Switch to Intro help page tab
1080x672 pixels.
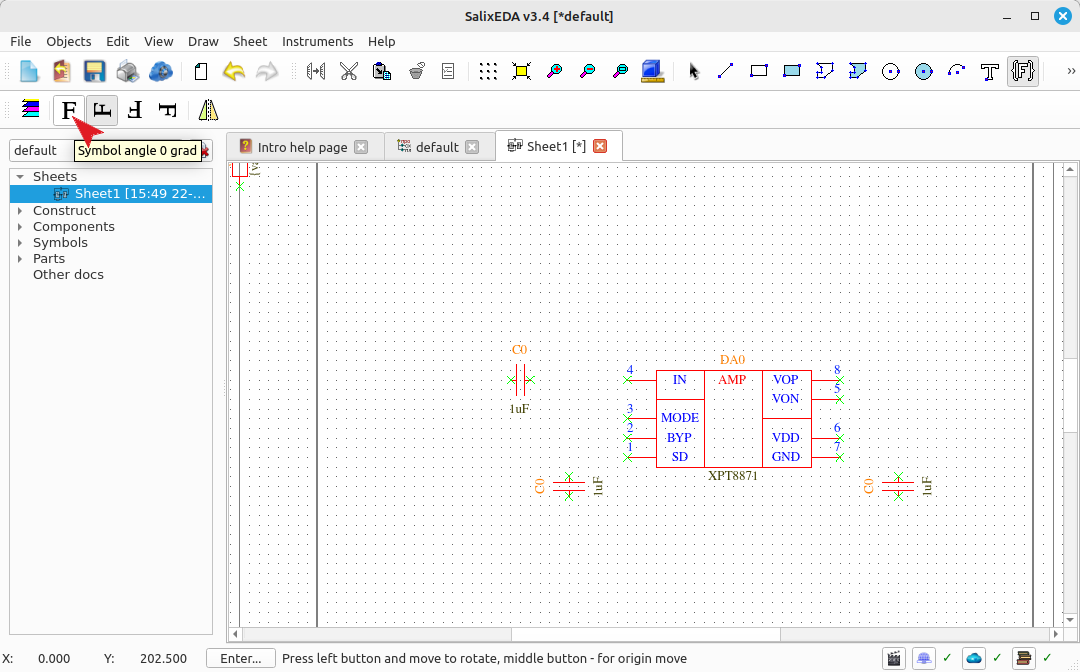pyautogui.click(x=302, y=147)
